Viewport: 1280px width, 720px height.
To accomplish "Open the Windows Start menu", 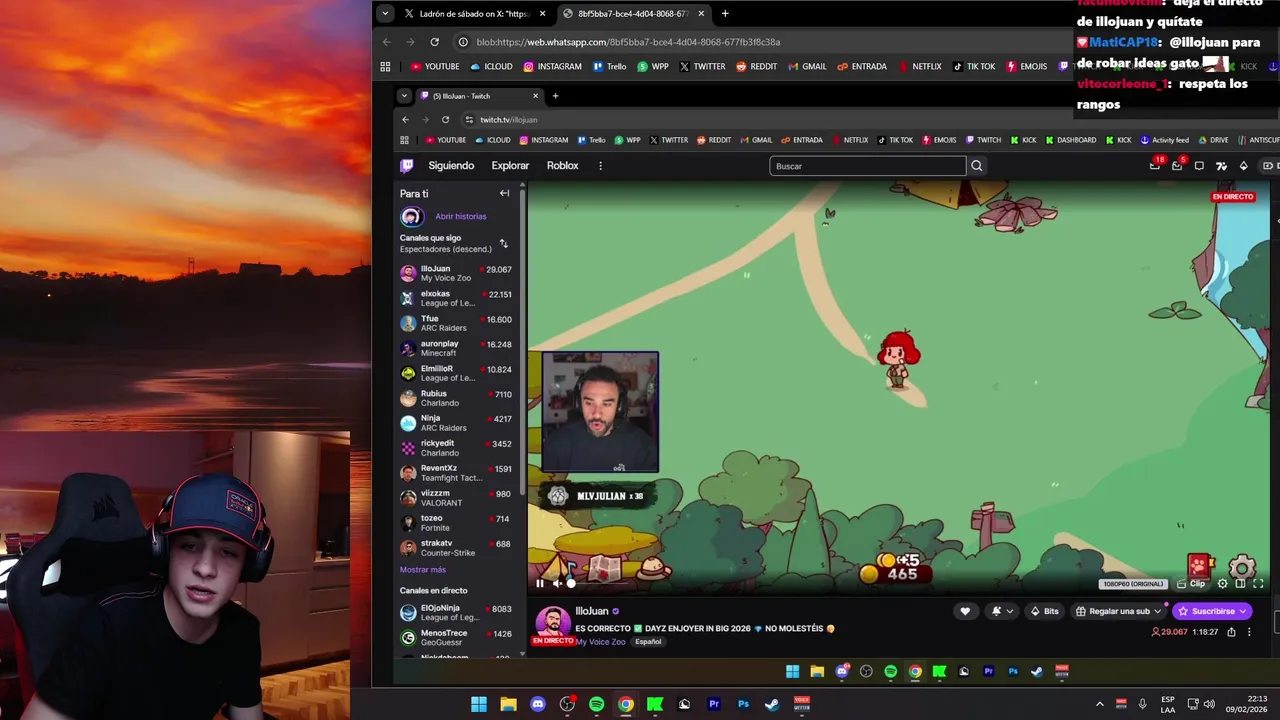I will pos(479,704).
